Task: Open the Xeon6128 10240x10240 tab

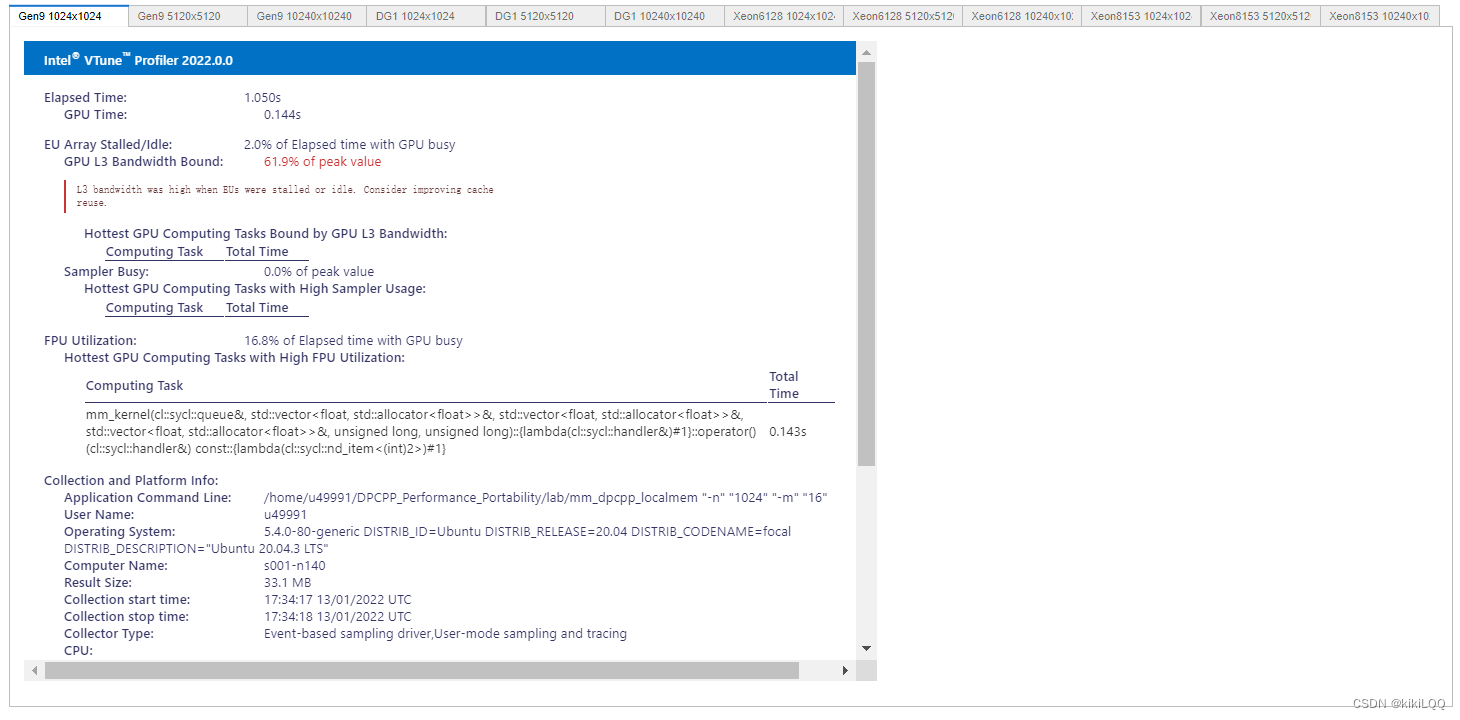Action: [1022, 16]
